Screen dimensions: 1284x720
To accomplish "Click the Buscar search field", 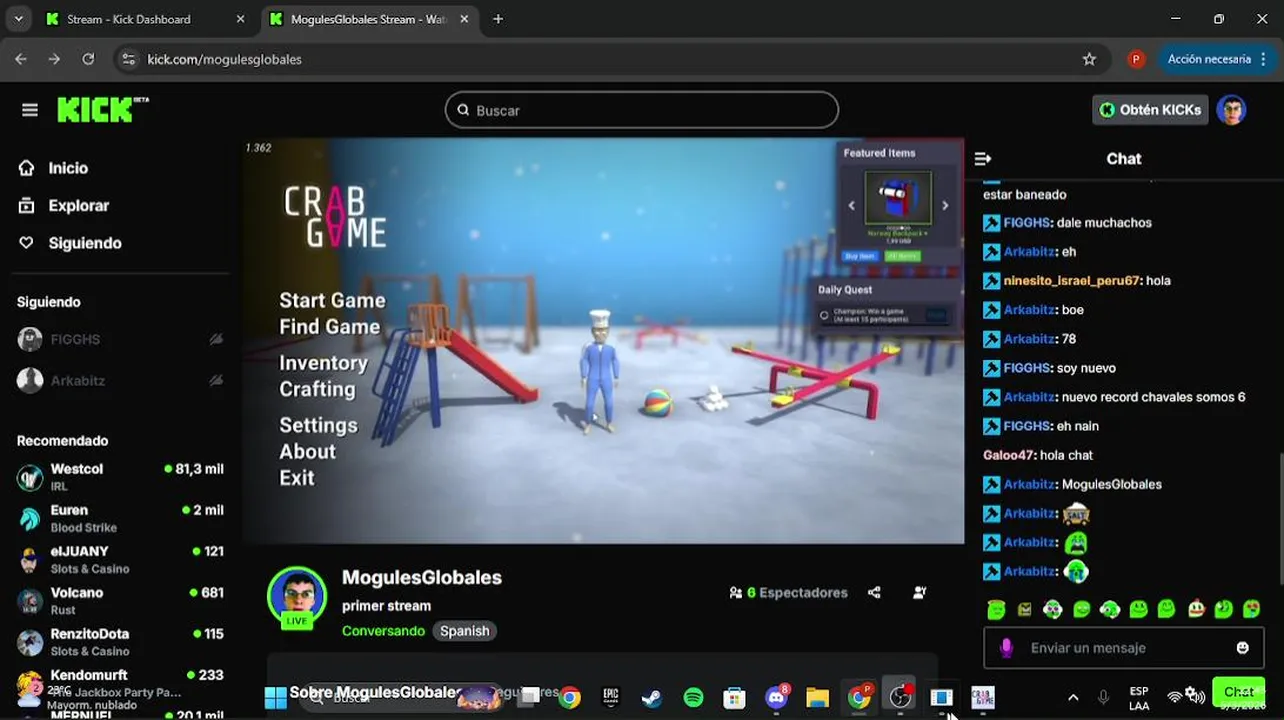I will tap(641, 110).
